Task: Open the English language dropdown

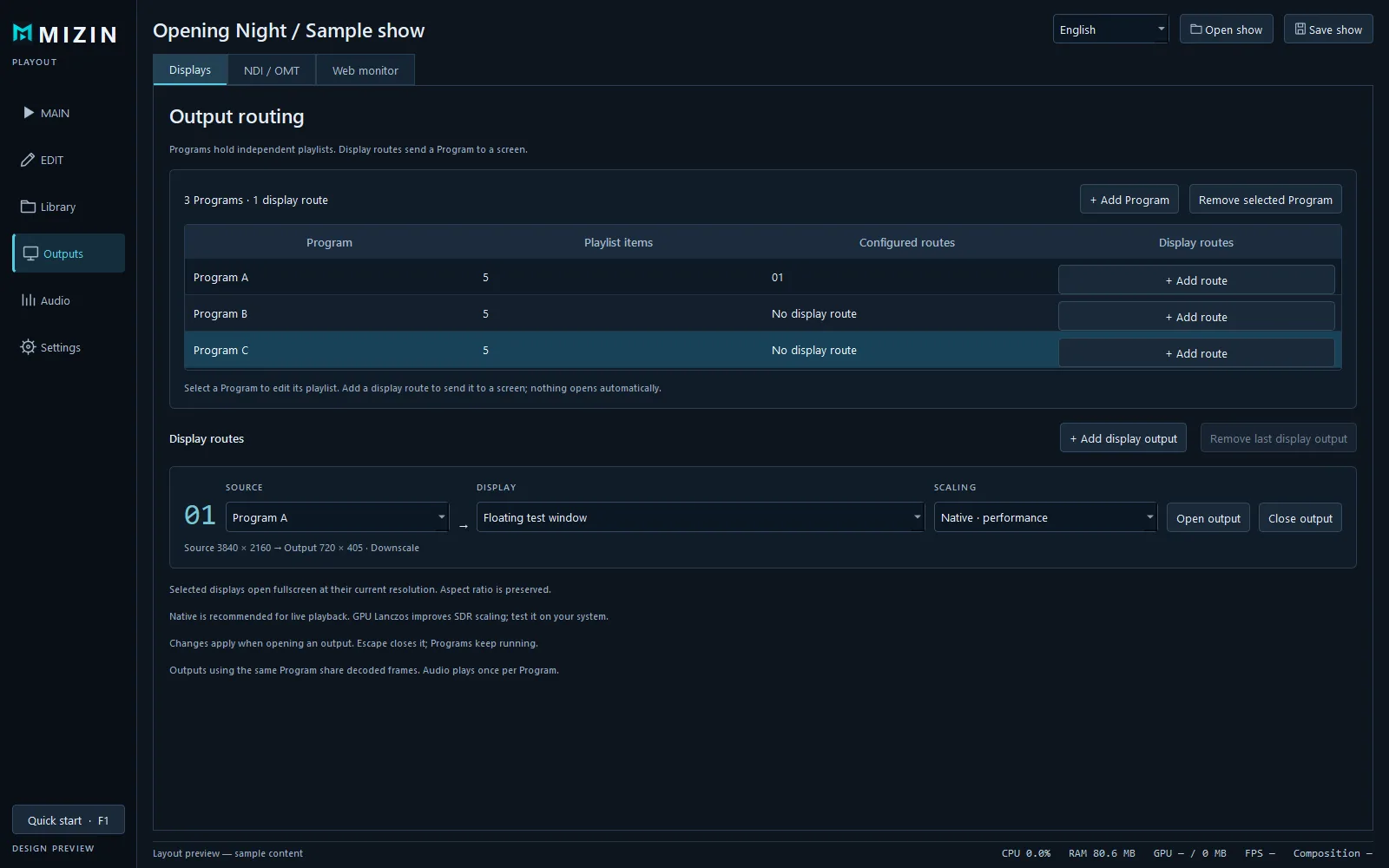Action: [x=1111, y=30]
